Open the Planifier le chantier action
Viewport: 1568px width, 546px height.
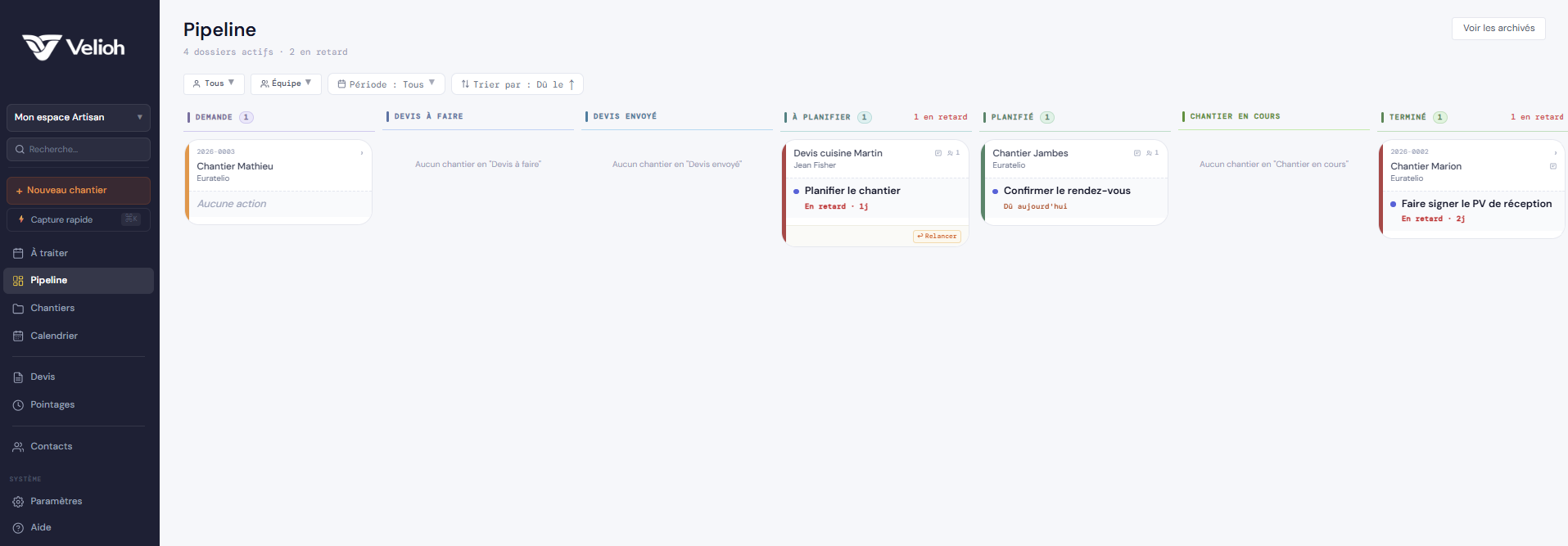[x=852, y=191]
